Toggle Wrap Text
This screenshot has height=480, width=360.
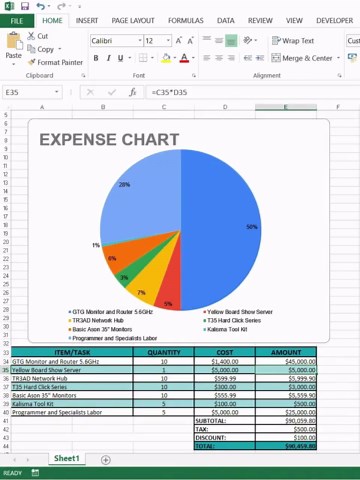(293, 41)
